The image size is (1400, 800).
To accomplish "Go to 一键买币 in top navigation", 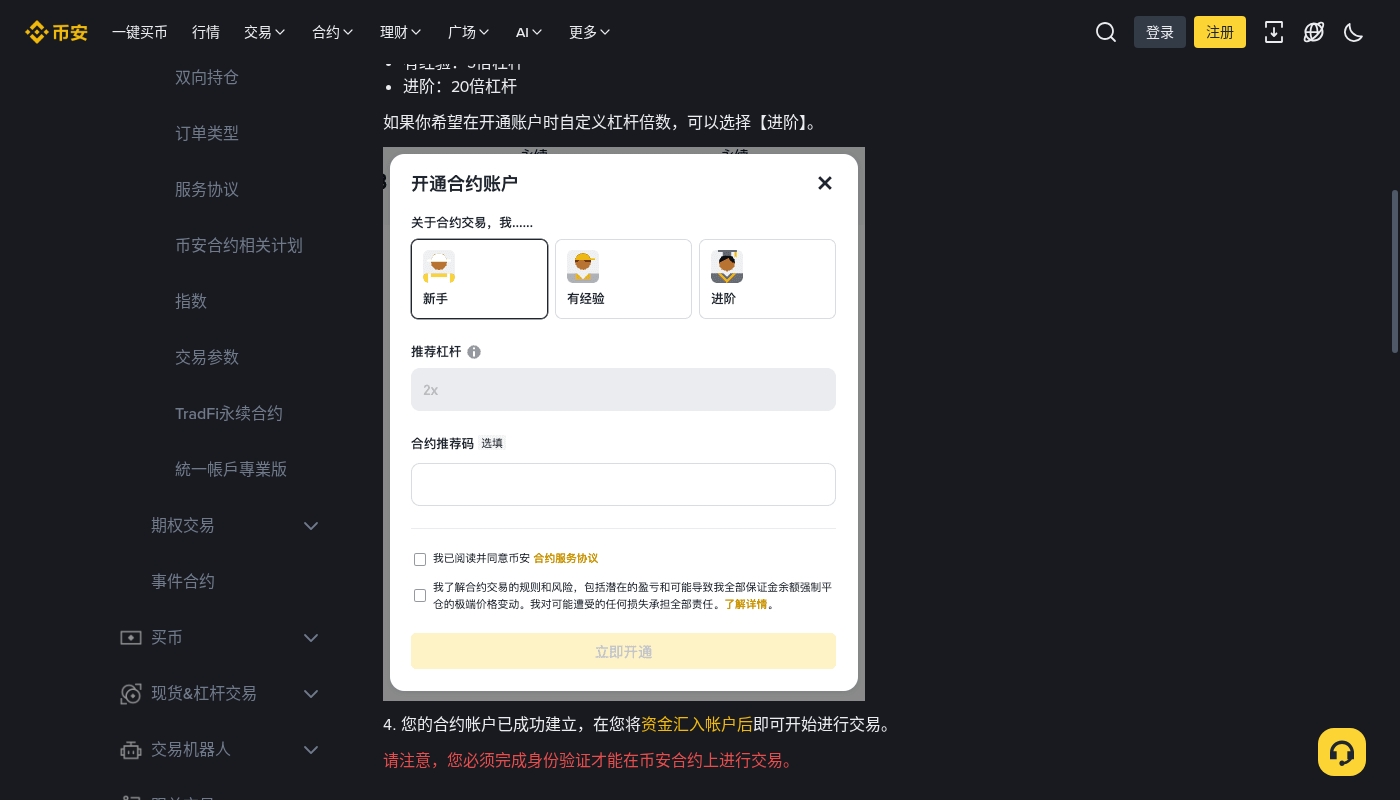I will point(140,32).
